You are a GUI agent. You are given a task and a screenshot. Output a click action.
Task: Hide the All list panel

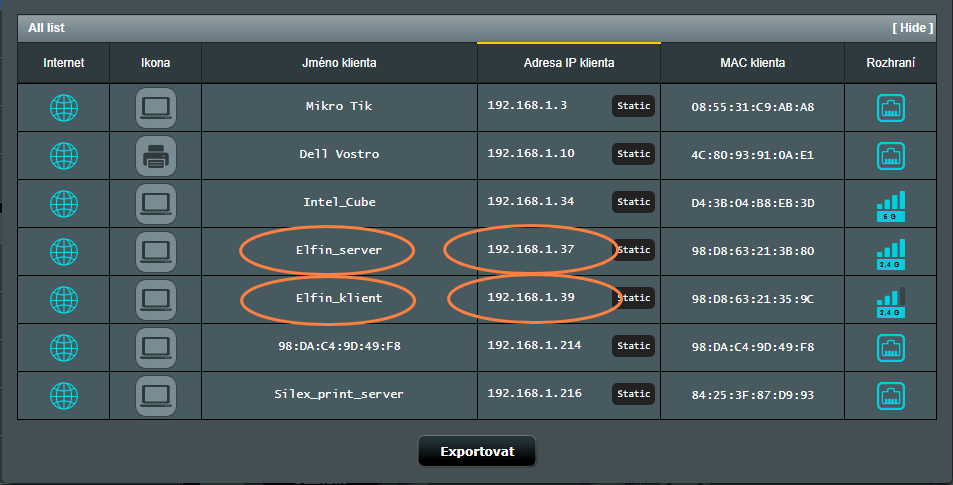point(912,28)
